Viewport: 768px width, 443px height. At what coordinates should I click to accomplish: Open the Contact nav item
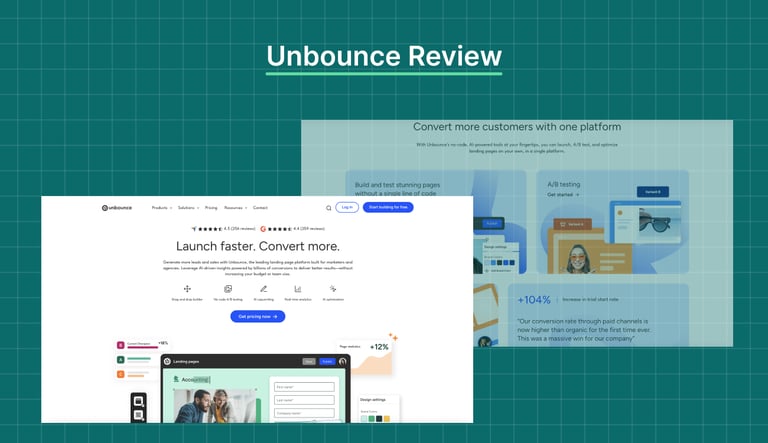[261, 208]
